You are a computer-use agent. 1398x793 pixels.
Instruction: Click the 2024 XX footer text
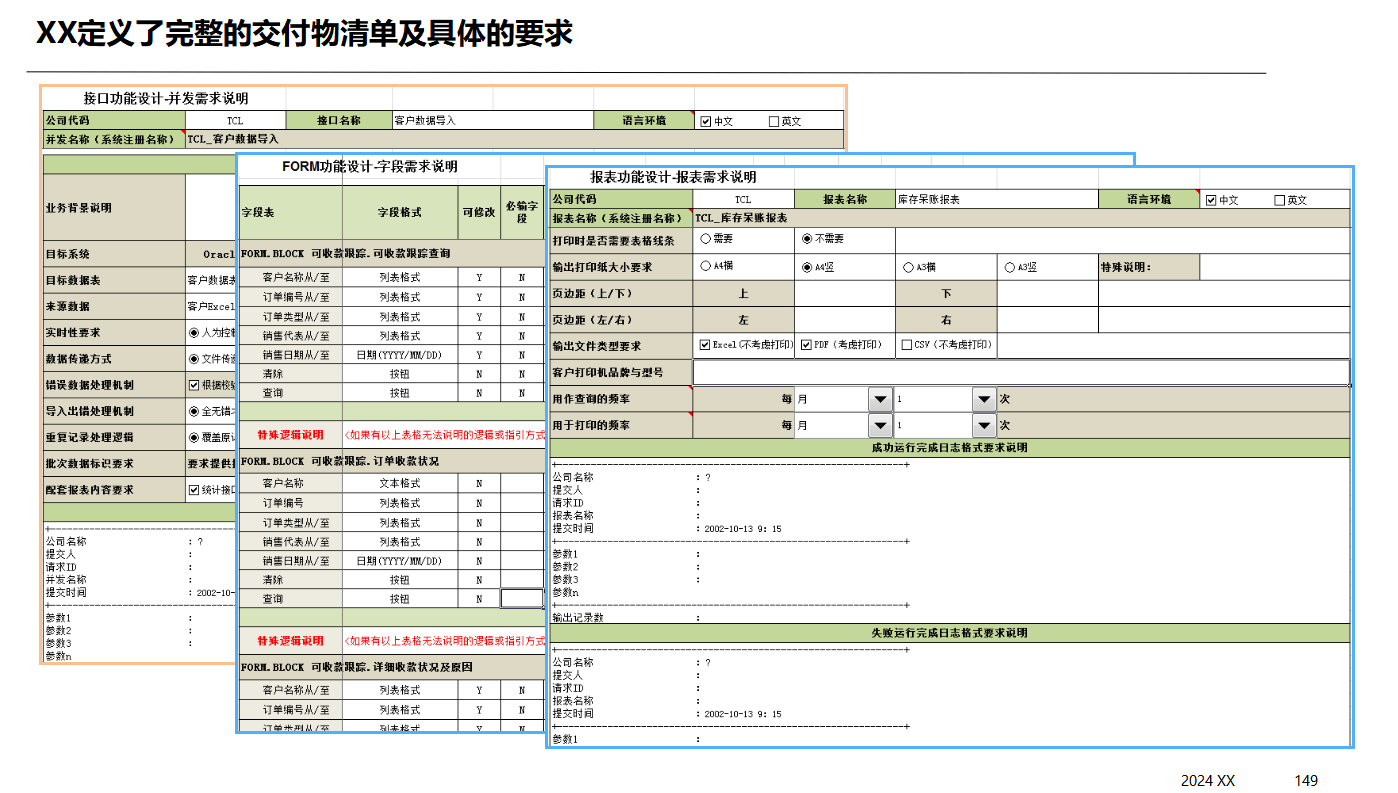tap(1208, 780)
